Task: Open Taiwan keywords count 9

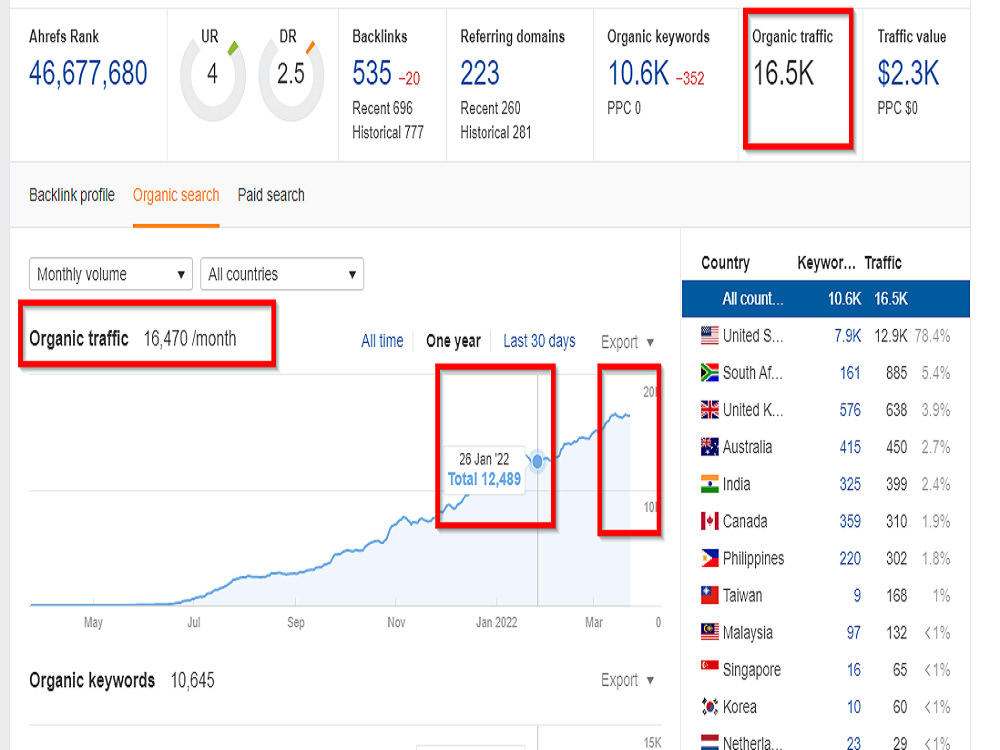Action: tap(857, 596)
